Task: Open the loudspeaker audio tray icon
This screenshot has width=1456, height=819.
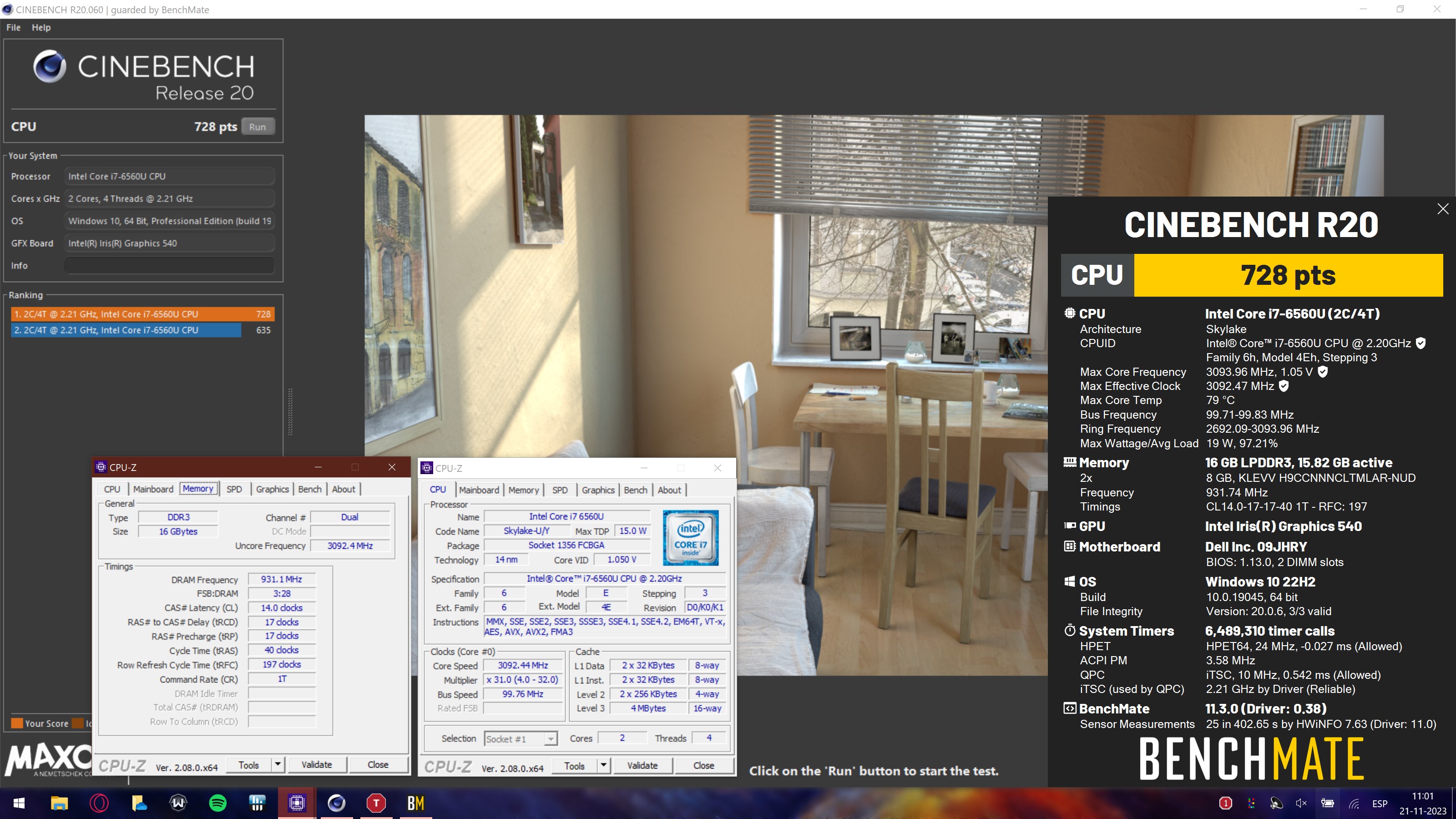Action: pos(1276,803)
